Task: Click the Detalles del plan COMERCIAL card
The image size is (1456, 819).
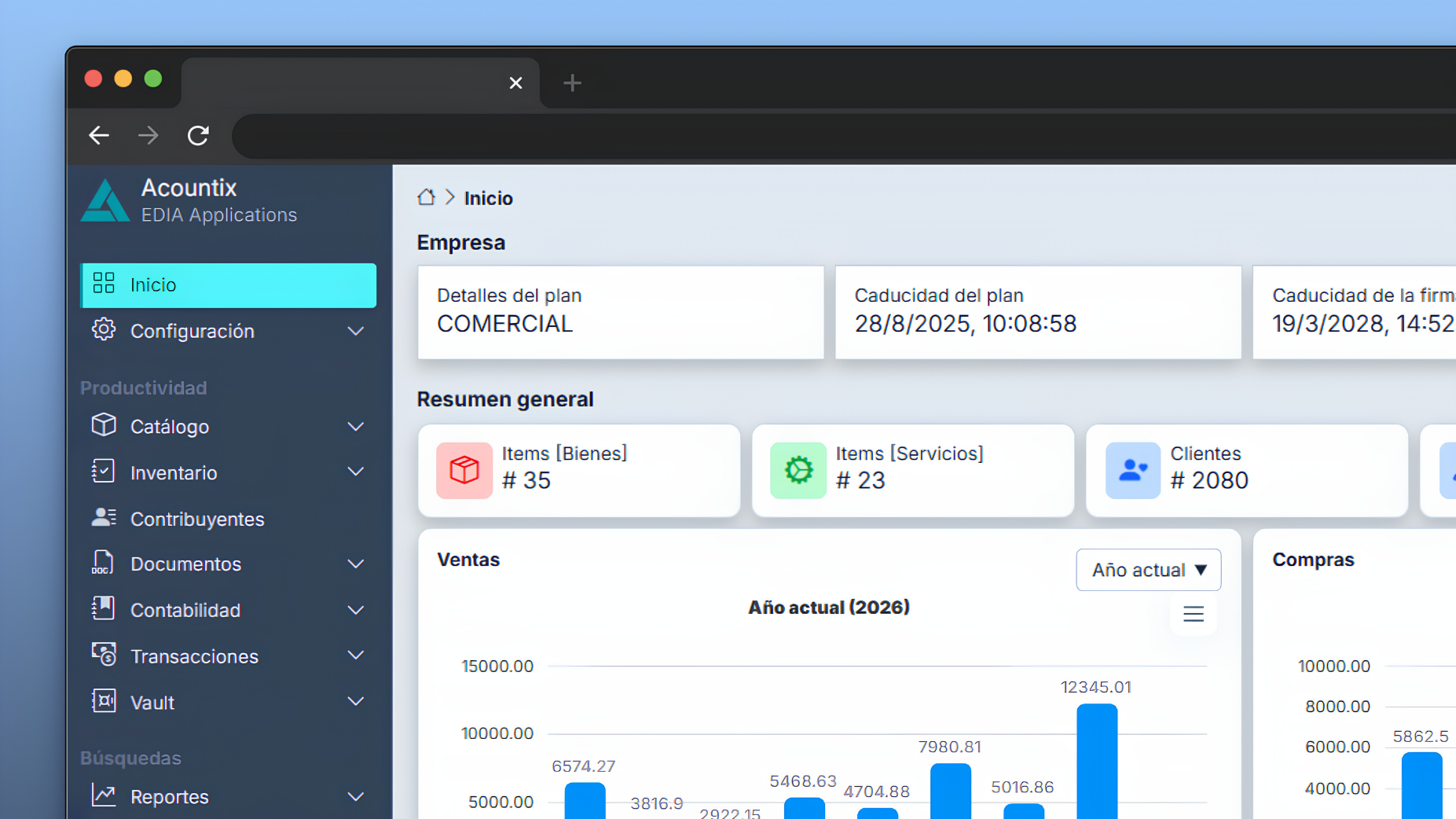Action: point(621,312)
